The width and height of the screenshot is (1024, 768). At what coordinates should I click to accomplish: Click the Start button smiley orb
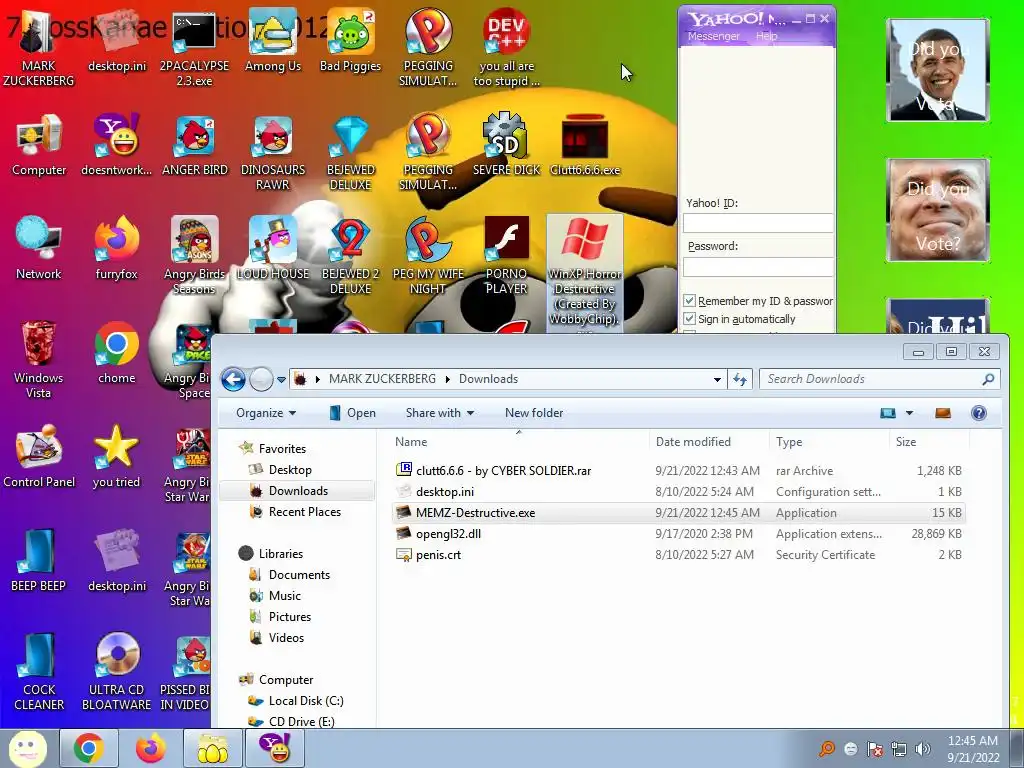(x=27, y=748)
